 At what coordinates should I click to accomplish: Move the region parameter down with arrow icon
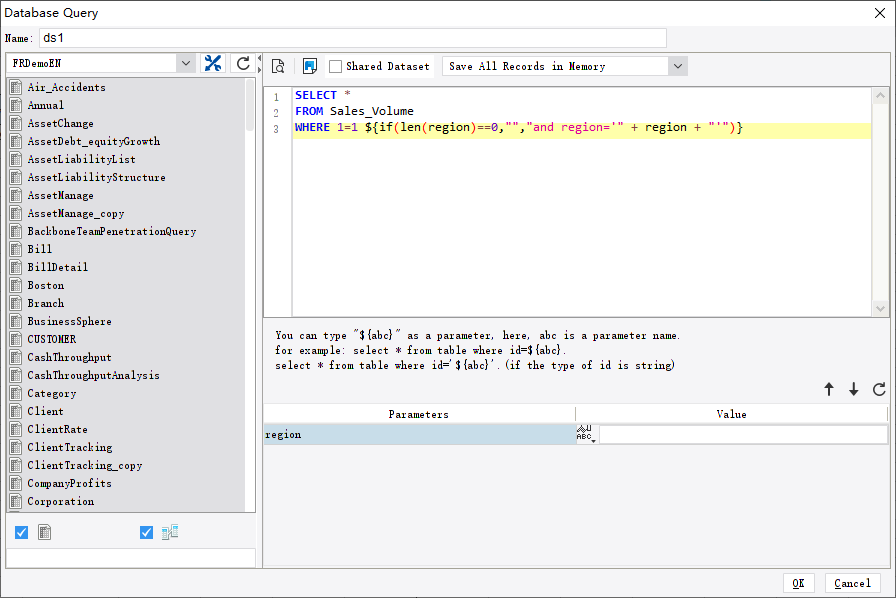[x=855, y=390]
